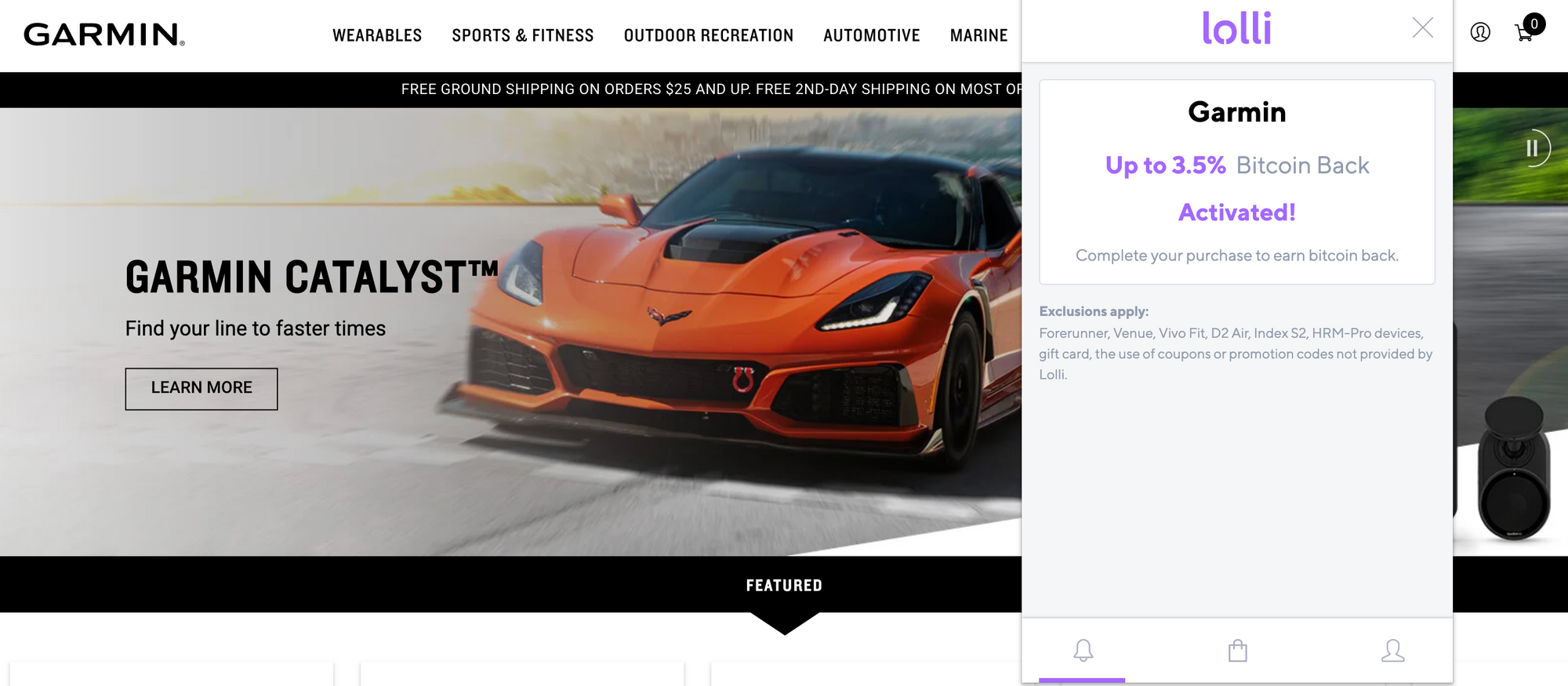Click the Learn More button
Screen dimensions: 1568x686
[x=201, y=389]
